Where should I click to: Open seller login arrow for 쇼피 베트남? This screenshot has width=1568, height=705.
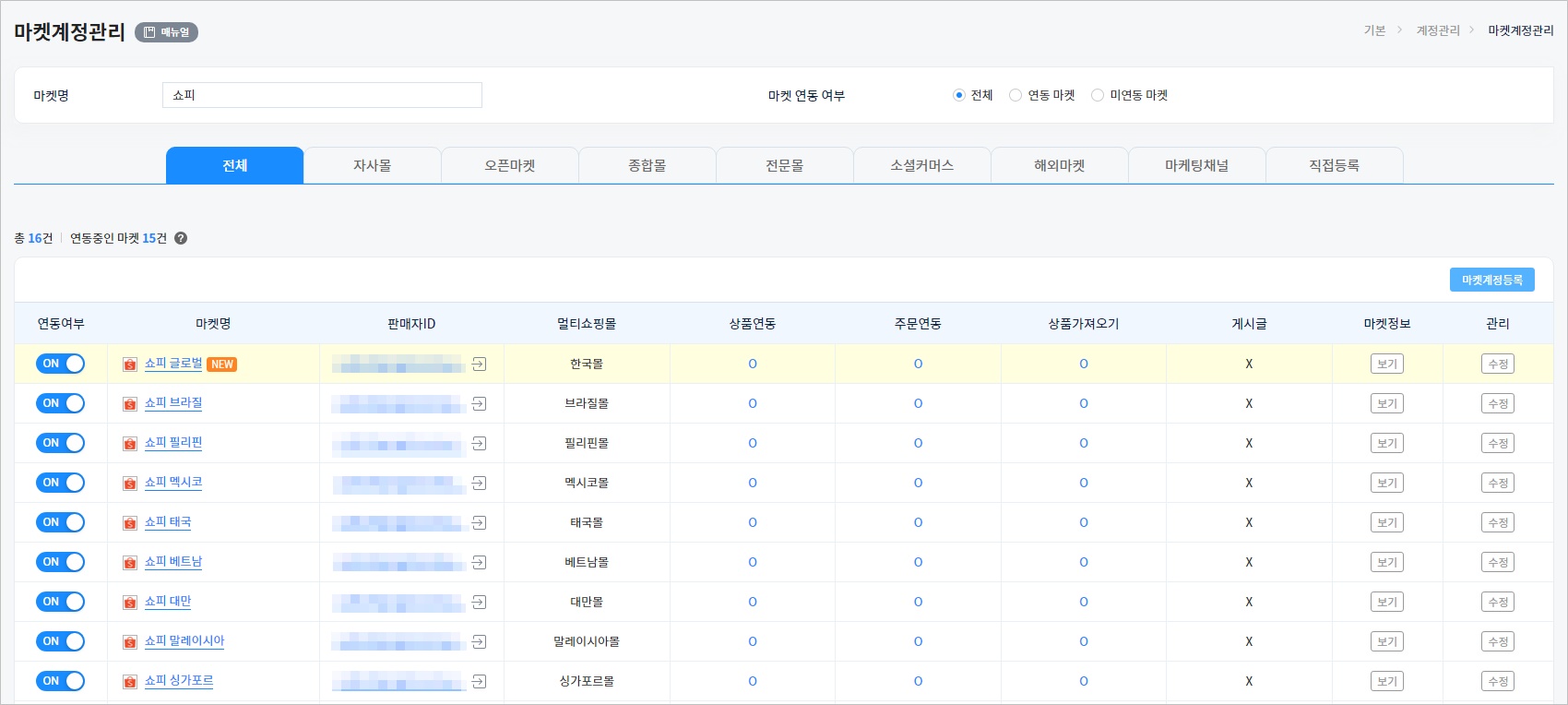[479, 563]
